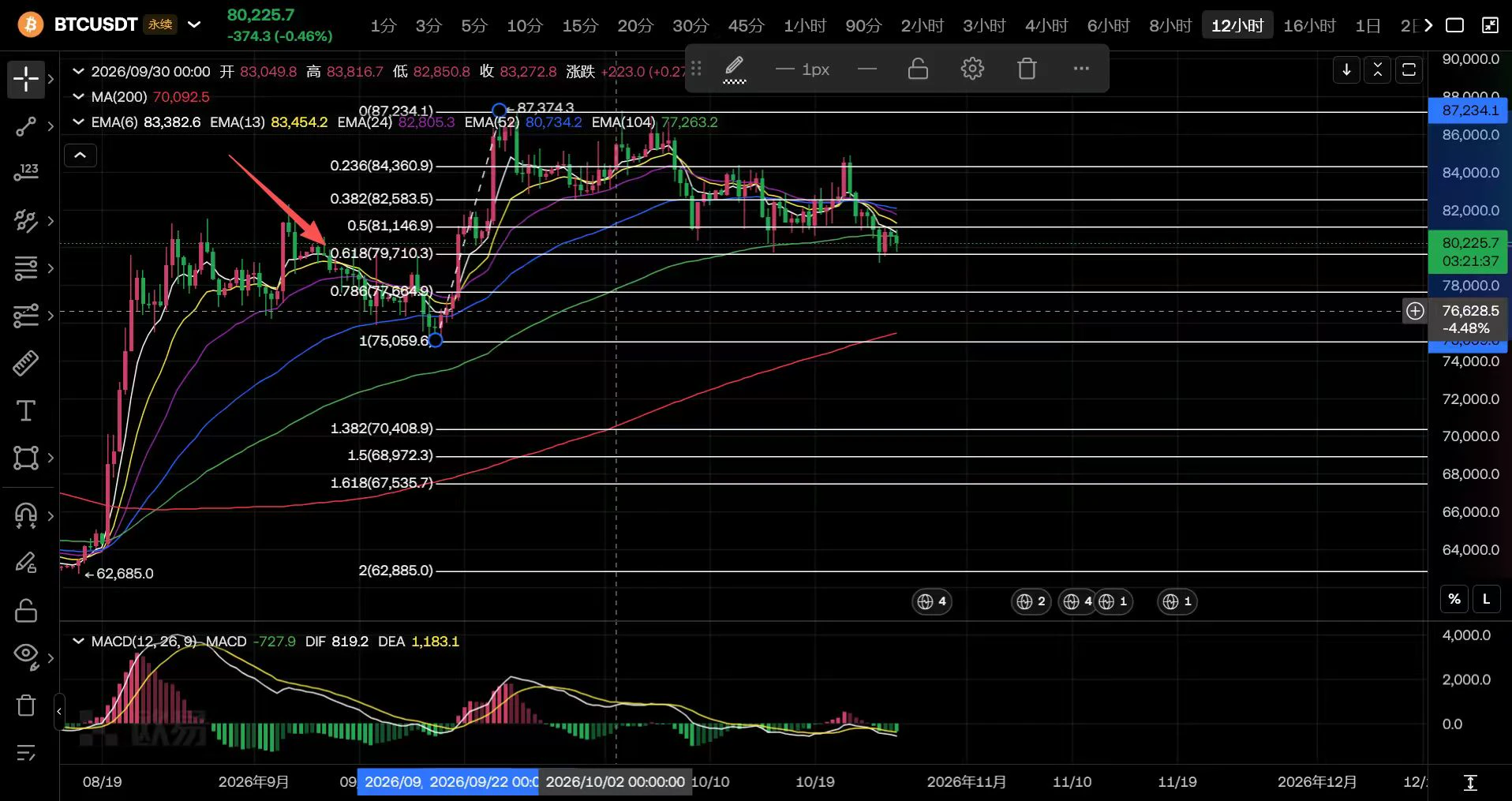Toggle the lock drawings padlock in sidebar
Image resolution: width=1512 pixels, height=801 pixels.
tap(26, 610)
